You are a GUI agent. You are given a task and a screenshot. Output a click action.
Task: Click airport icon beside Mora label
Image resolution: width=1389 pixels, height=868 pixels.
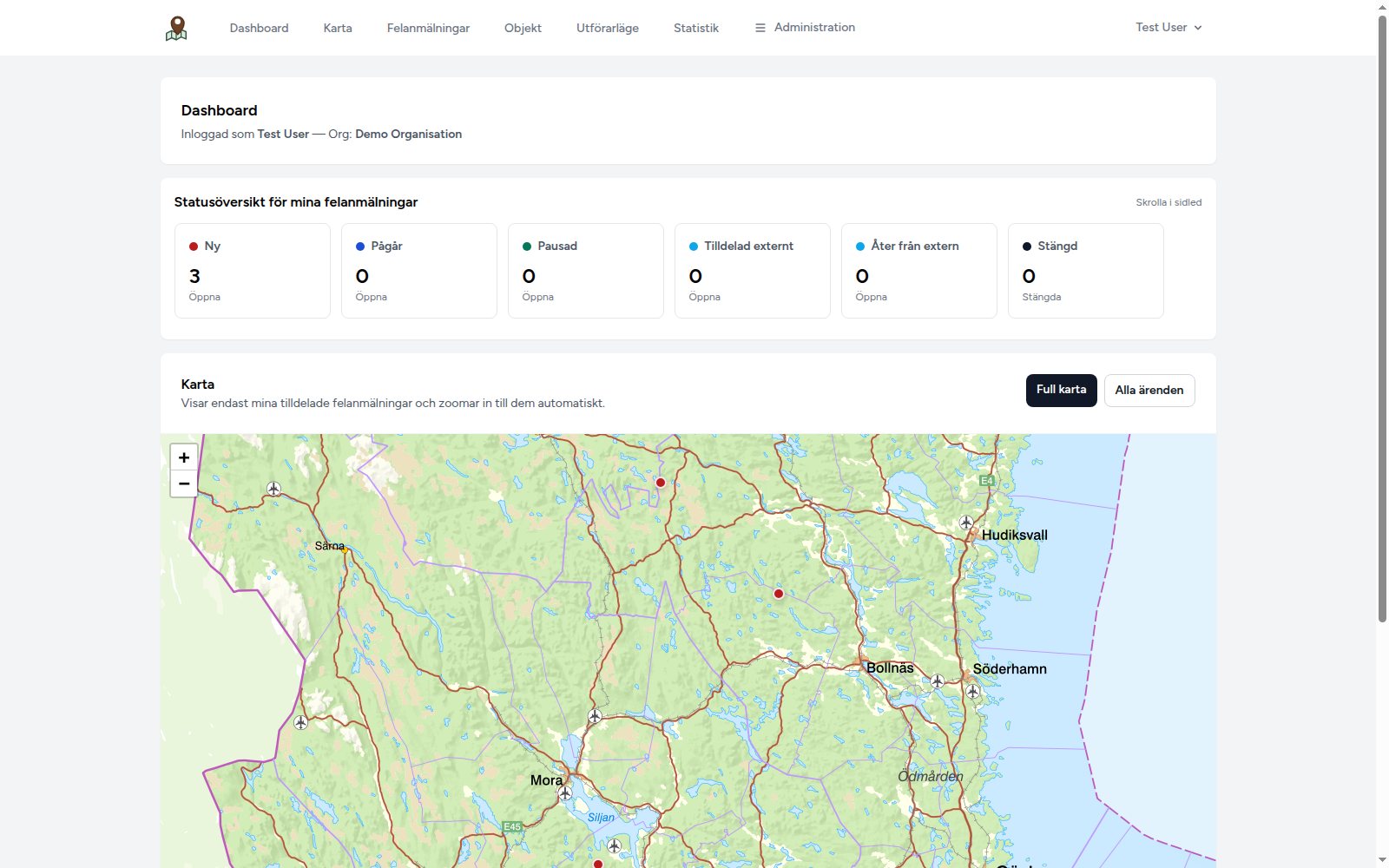565,793
